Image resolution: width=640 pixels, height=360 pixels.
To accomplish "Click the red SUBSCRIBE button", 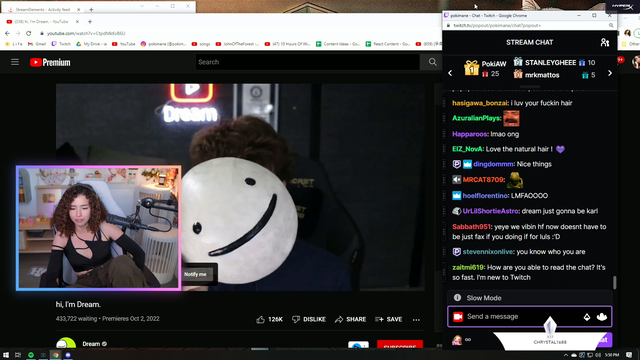I will click(x=400, y=345).
